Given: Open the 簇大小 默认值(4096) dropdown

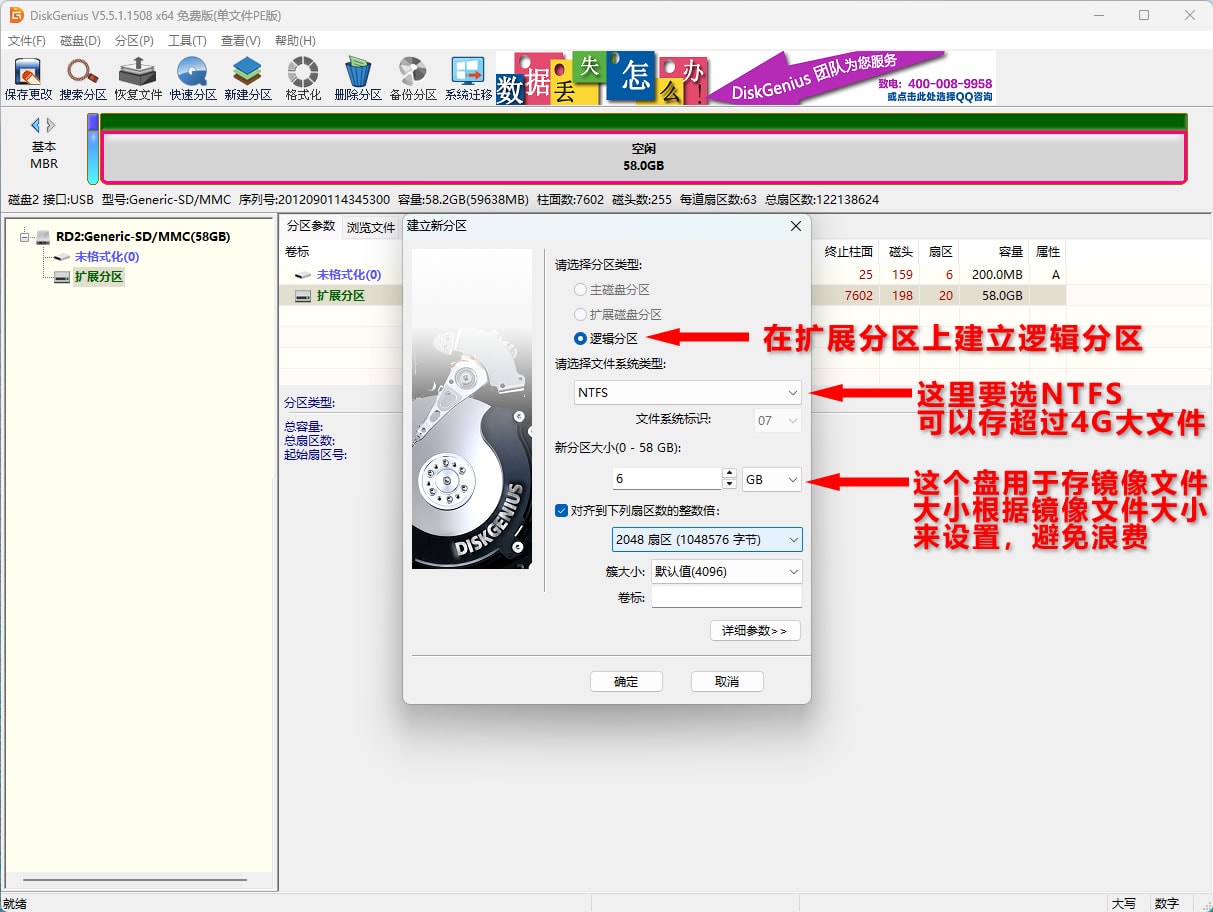Looking at the screenshot, I should coord(726,572).
